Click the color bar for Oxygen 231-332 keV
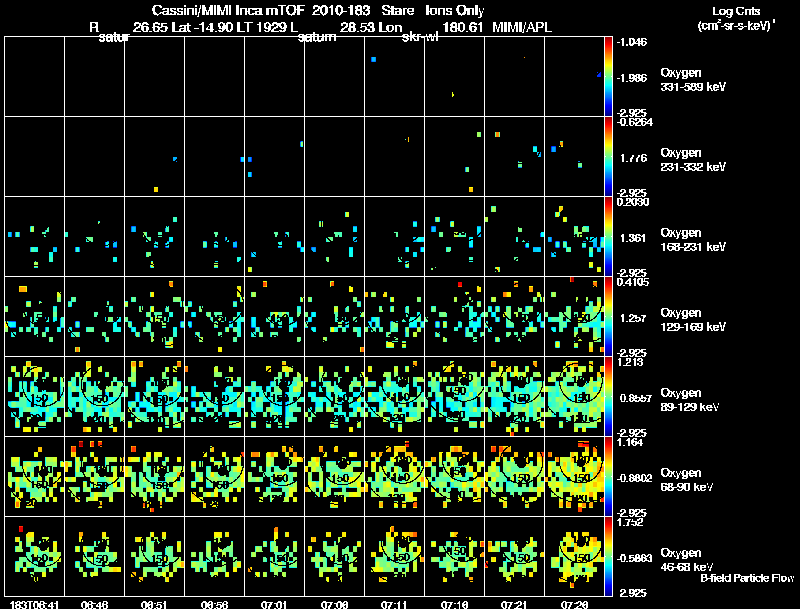 tap(610, 156)
